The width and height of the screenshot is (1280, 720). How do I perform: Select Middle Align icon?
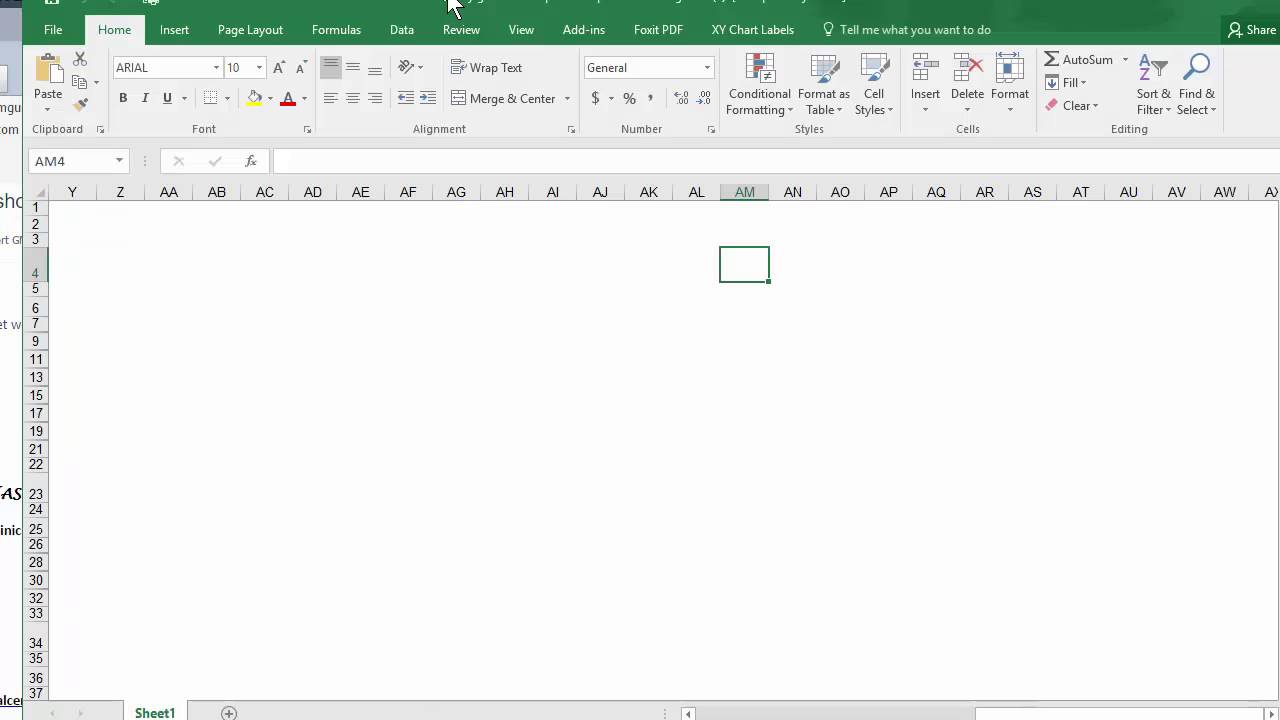pos(353,68)
